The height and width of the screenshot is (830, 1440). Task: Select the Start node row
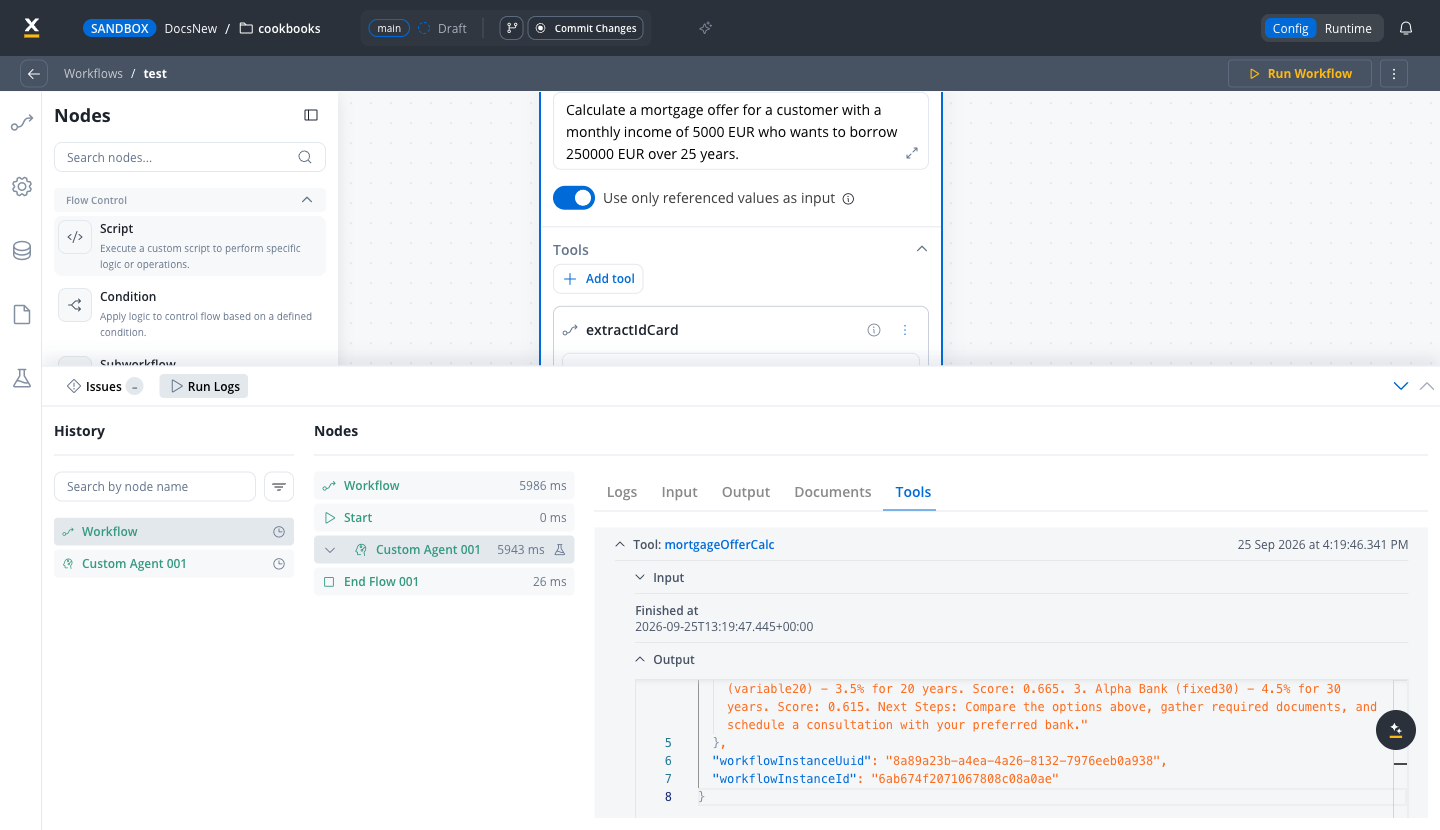click(444, 518)
